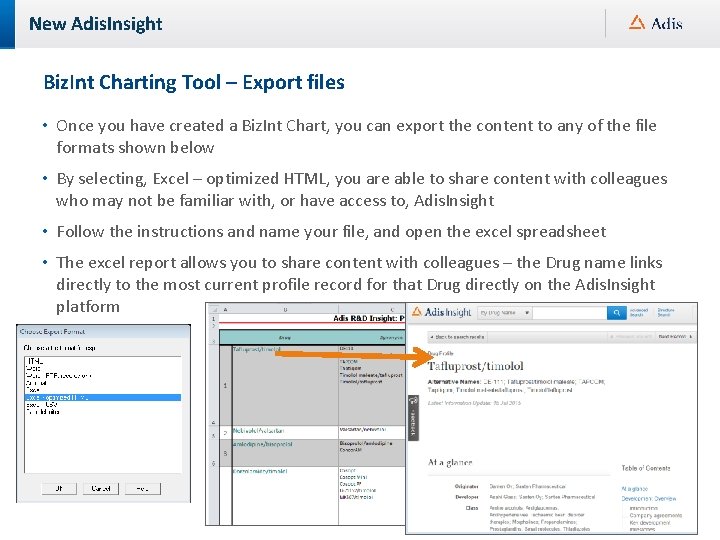Screen dimensions: 720x540
Task: Click the Developer row label
Action: point(467,497)
